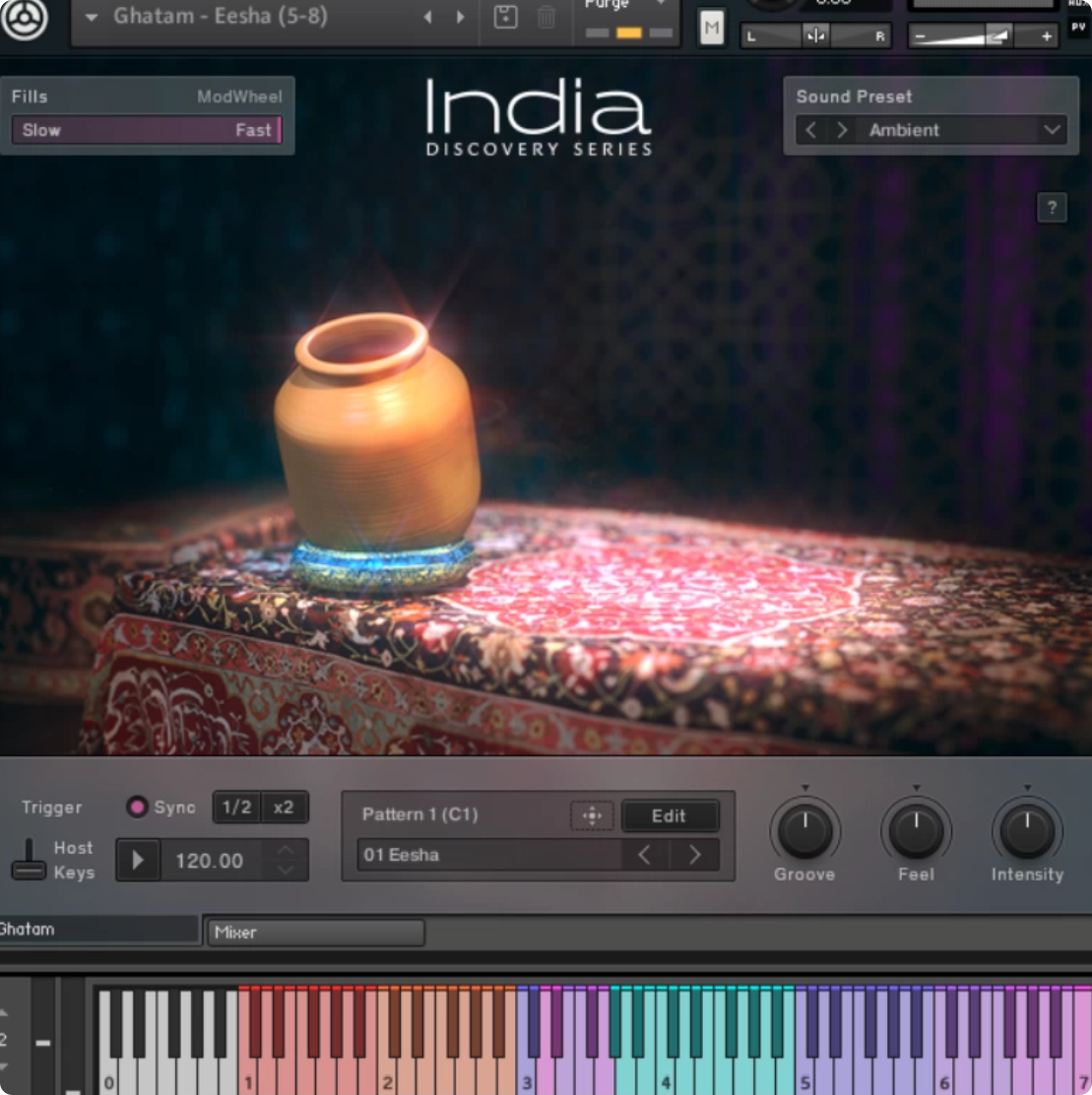This screenshot has width=1092, height=1095.
Task: Go to the previous instrument arrow
Action: click(x=428, y=17)
